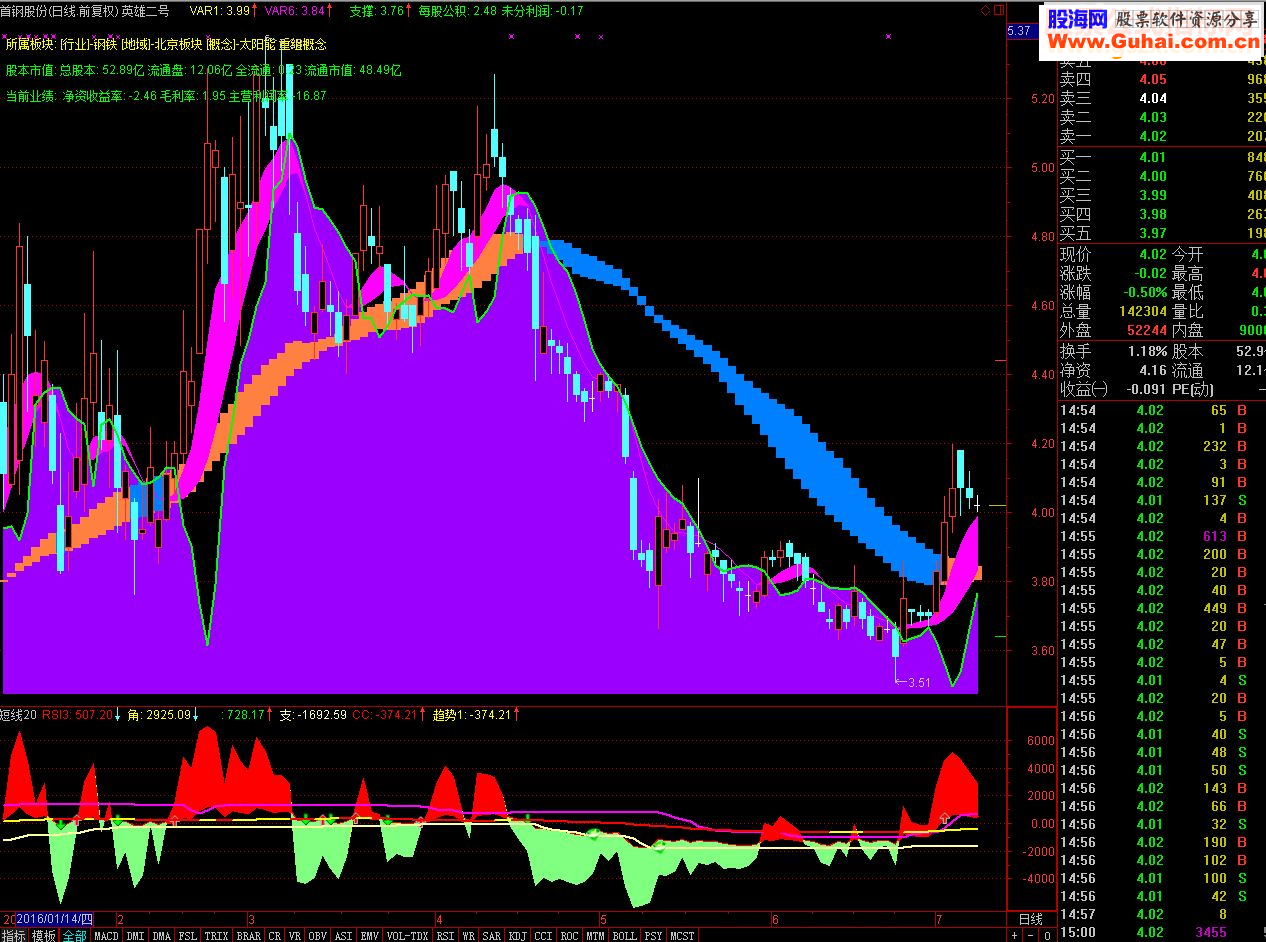Image resolution: width=1266 pixels, height=942 pixels.
Task: Open the MTM indicator tab
Action: click(x=596, y=936)
